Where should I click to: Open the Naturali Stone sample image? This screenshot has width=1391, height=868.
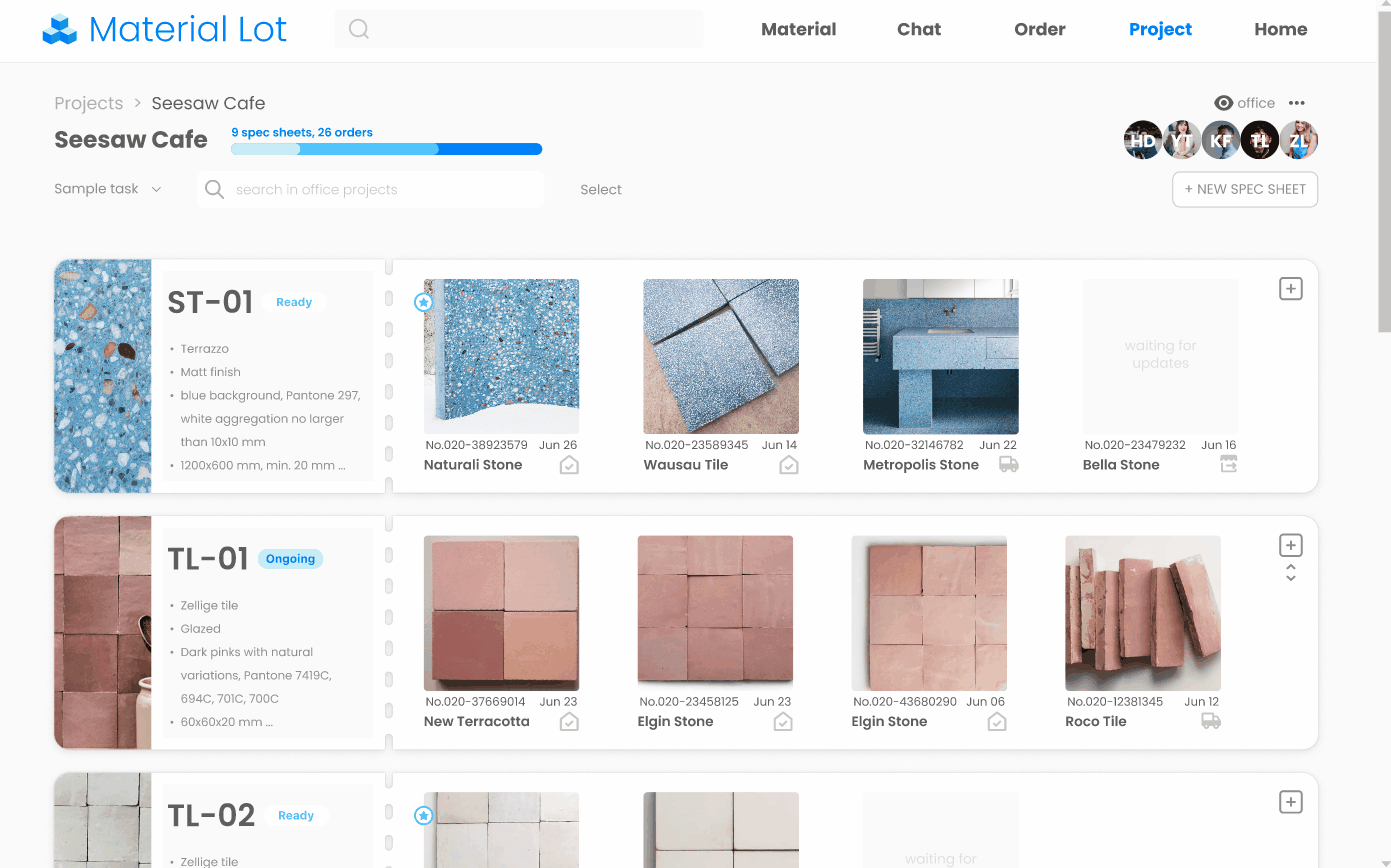[x=502, y=356]
